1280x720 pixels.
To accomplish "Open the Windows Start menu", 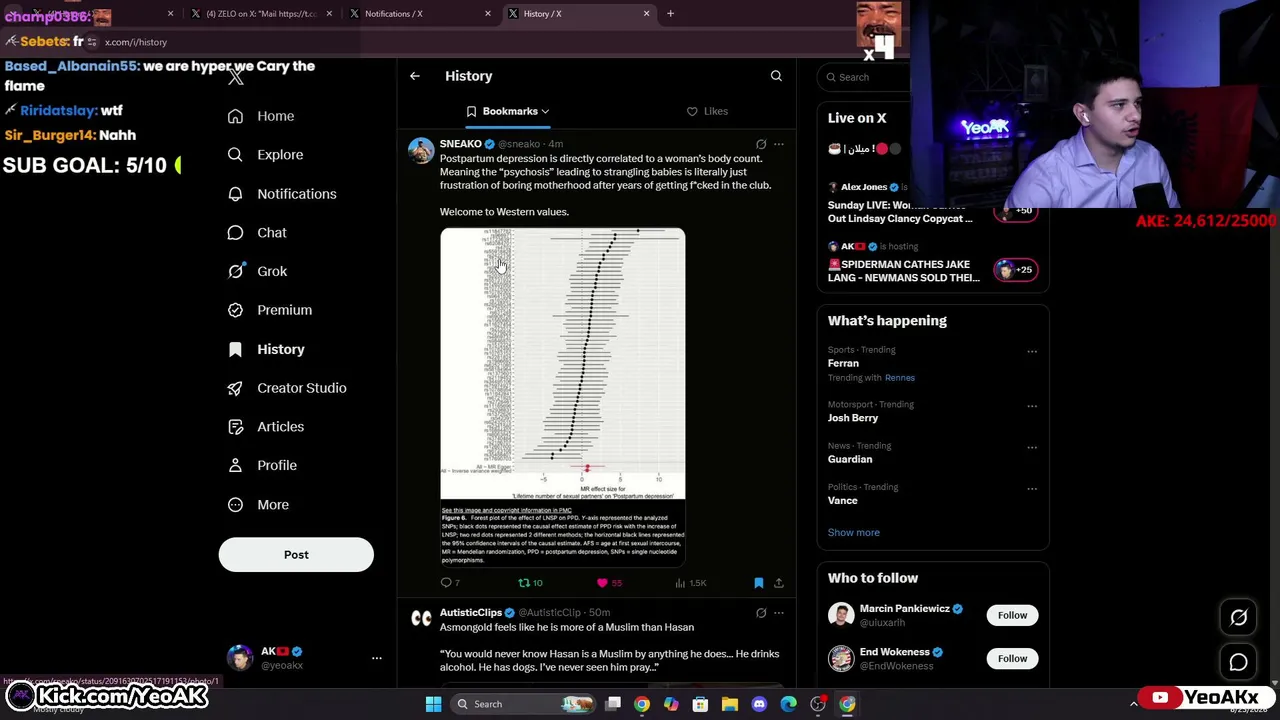I will point(434,704).
